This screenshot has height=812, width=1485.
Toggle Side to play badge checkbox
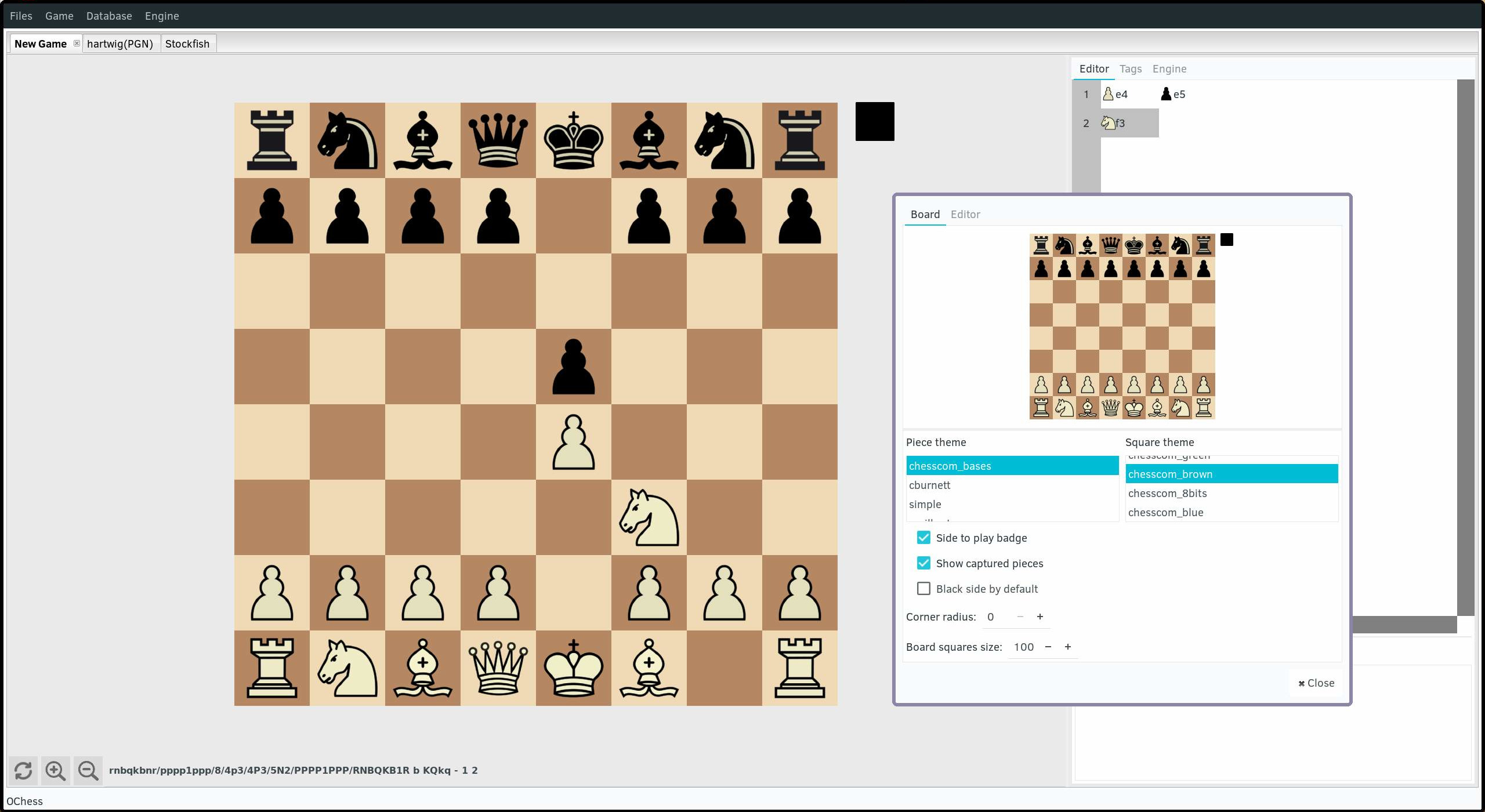[923, 538]
